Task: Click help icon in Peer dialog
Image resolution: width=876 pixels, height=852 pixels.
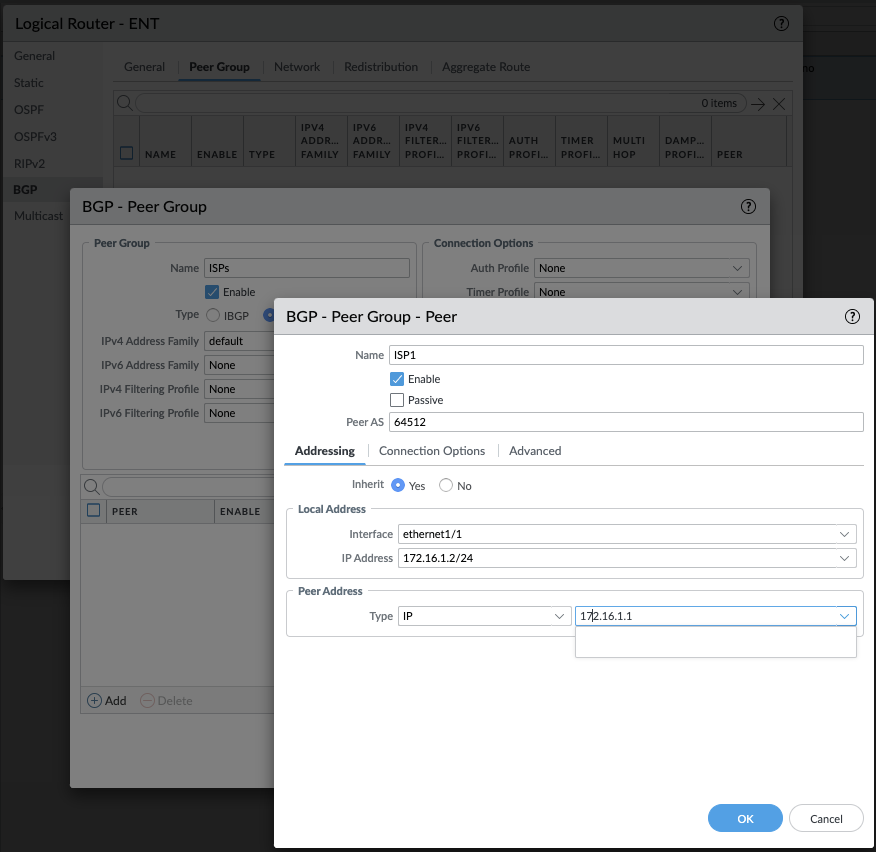Action: point(852,316)
